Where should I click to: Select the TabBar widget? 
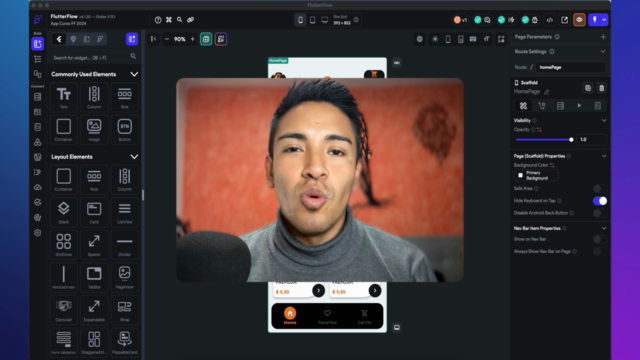click(94, 278)
